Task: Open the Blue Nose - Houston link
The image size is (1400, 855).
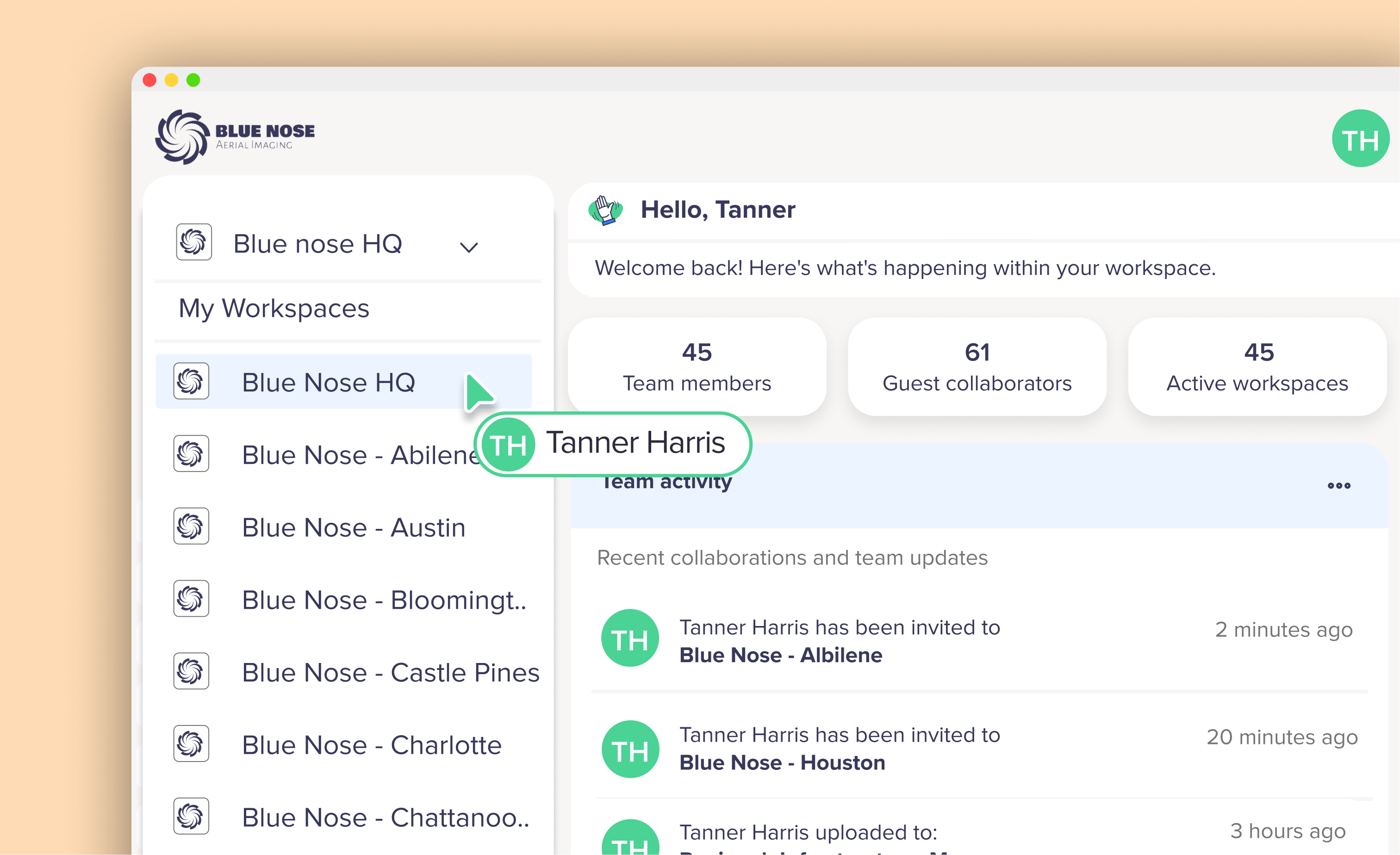Action: click(782, 763)
